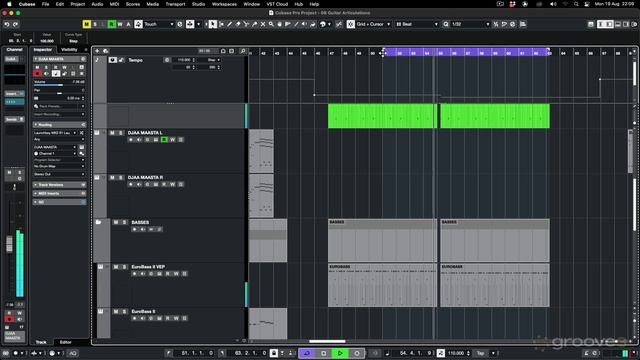Click the red record enable button in Inspector

click(38, 73)
